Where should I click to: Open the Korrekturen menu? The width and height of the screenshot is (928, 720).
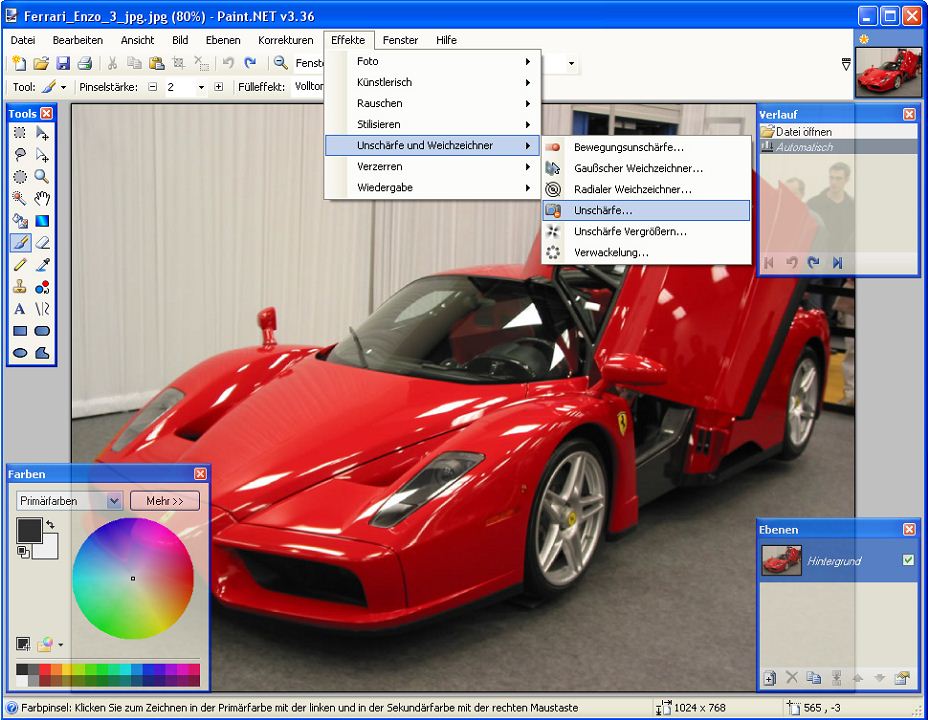coord(286,40)
